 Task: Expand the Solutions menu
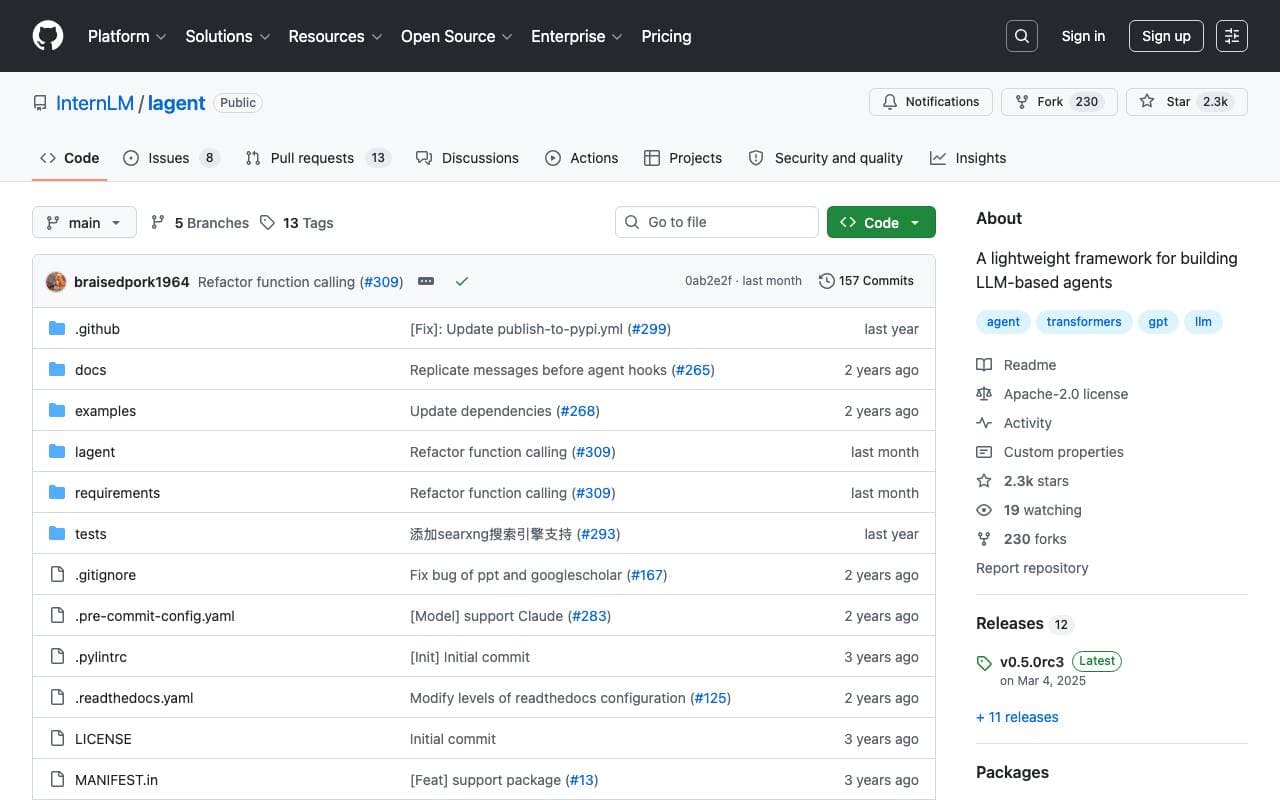click(228, 36)
